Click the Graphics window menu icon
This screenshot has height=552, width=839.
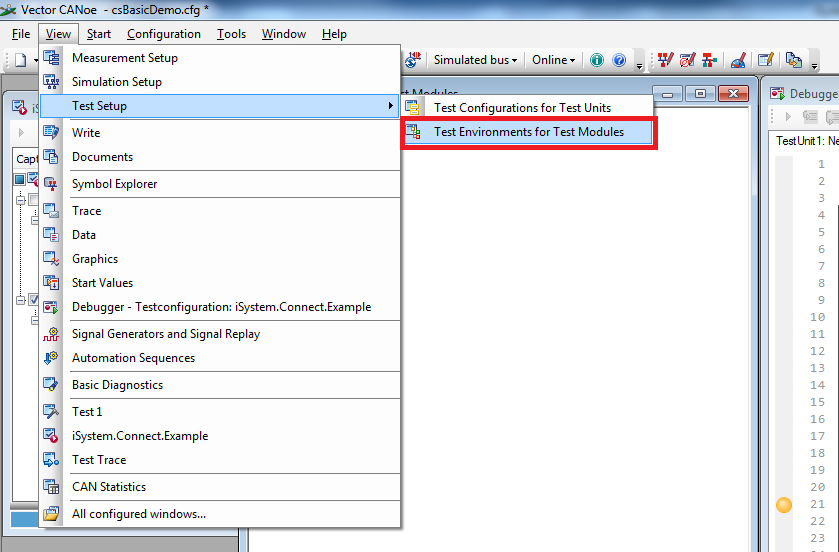(x=51, y=259)
